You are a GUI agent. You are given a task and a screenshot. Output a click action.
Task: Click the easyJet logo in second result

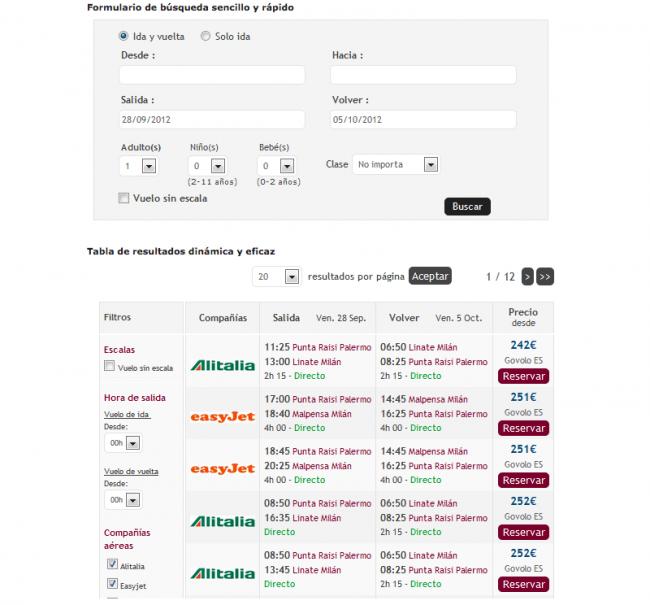point(222,417)
